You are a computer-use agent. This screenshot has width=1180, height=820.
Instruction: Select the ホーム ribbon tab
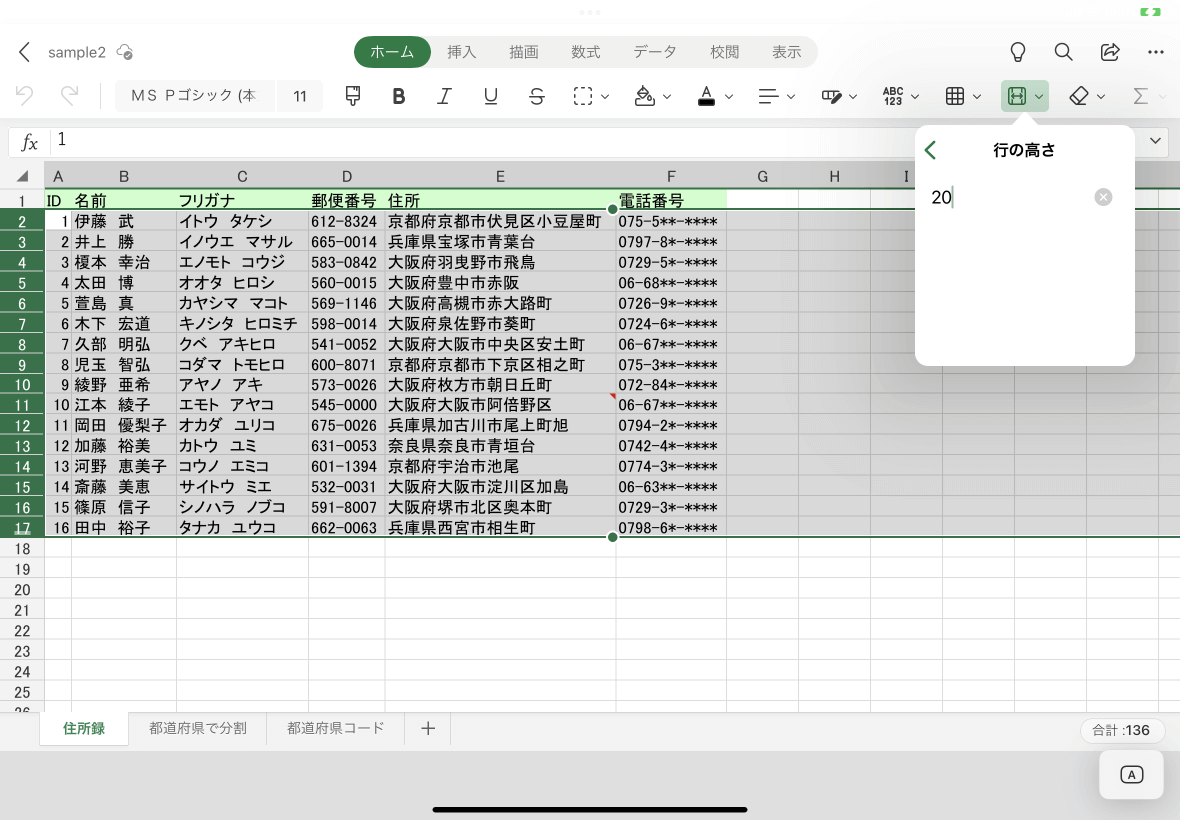(392, 52)
